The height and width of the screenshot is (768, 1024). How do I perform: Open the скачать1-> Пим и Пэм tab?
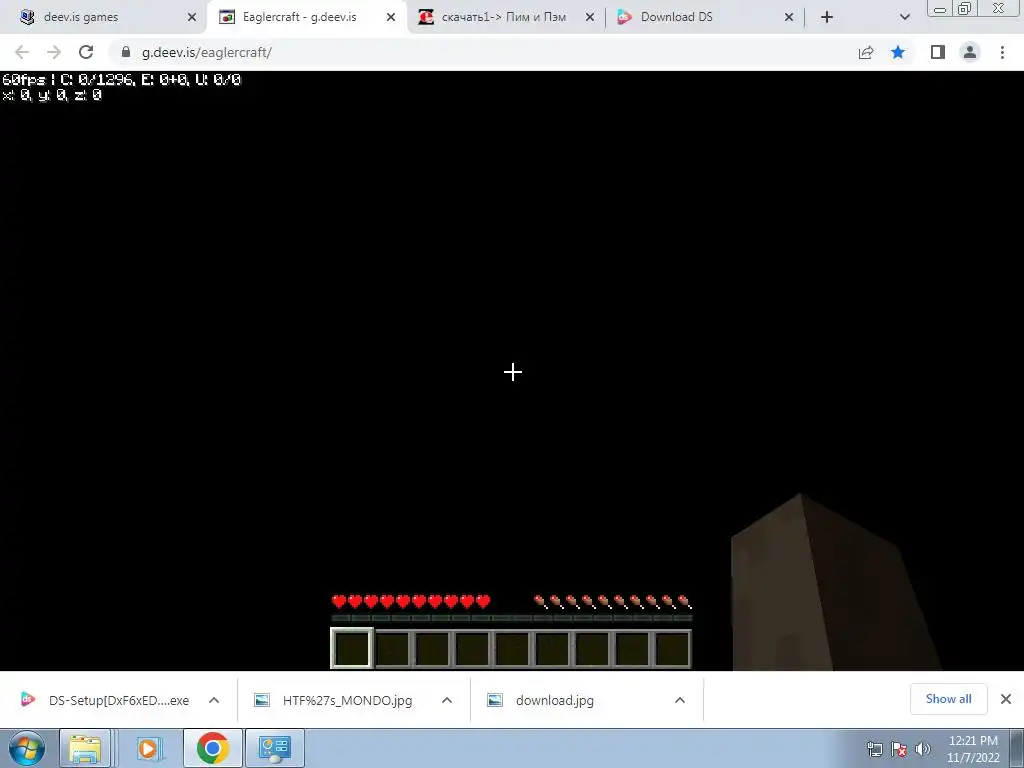pos(503,17)
